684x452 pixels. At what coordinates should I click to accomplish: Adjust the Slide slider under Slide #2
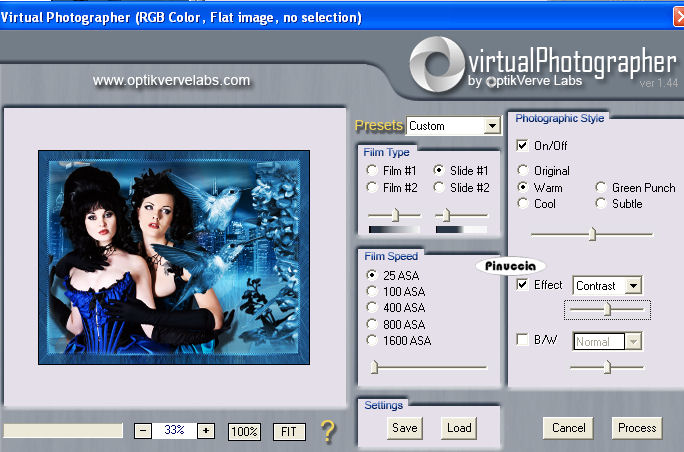coord(446,215)
